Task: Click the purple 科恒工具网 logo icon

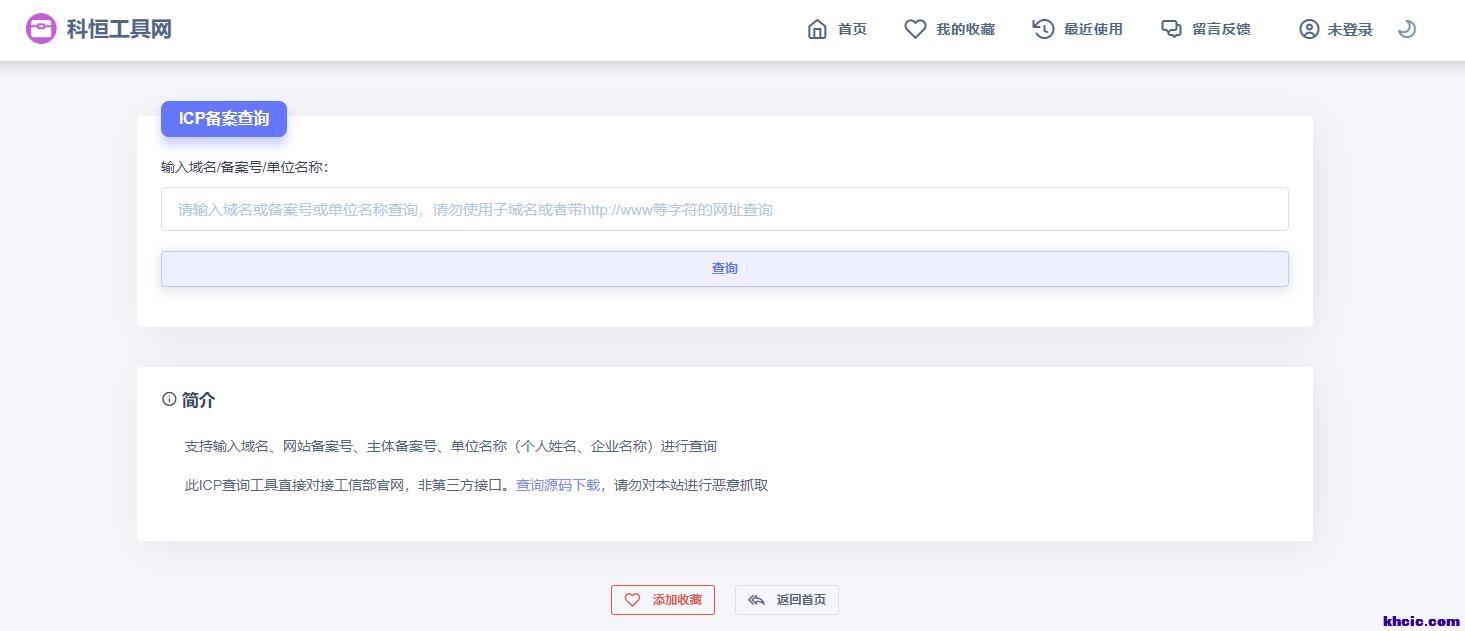Action: coord(41,29)
